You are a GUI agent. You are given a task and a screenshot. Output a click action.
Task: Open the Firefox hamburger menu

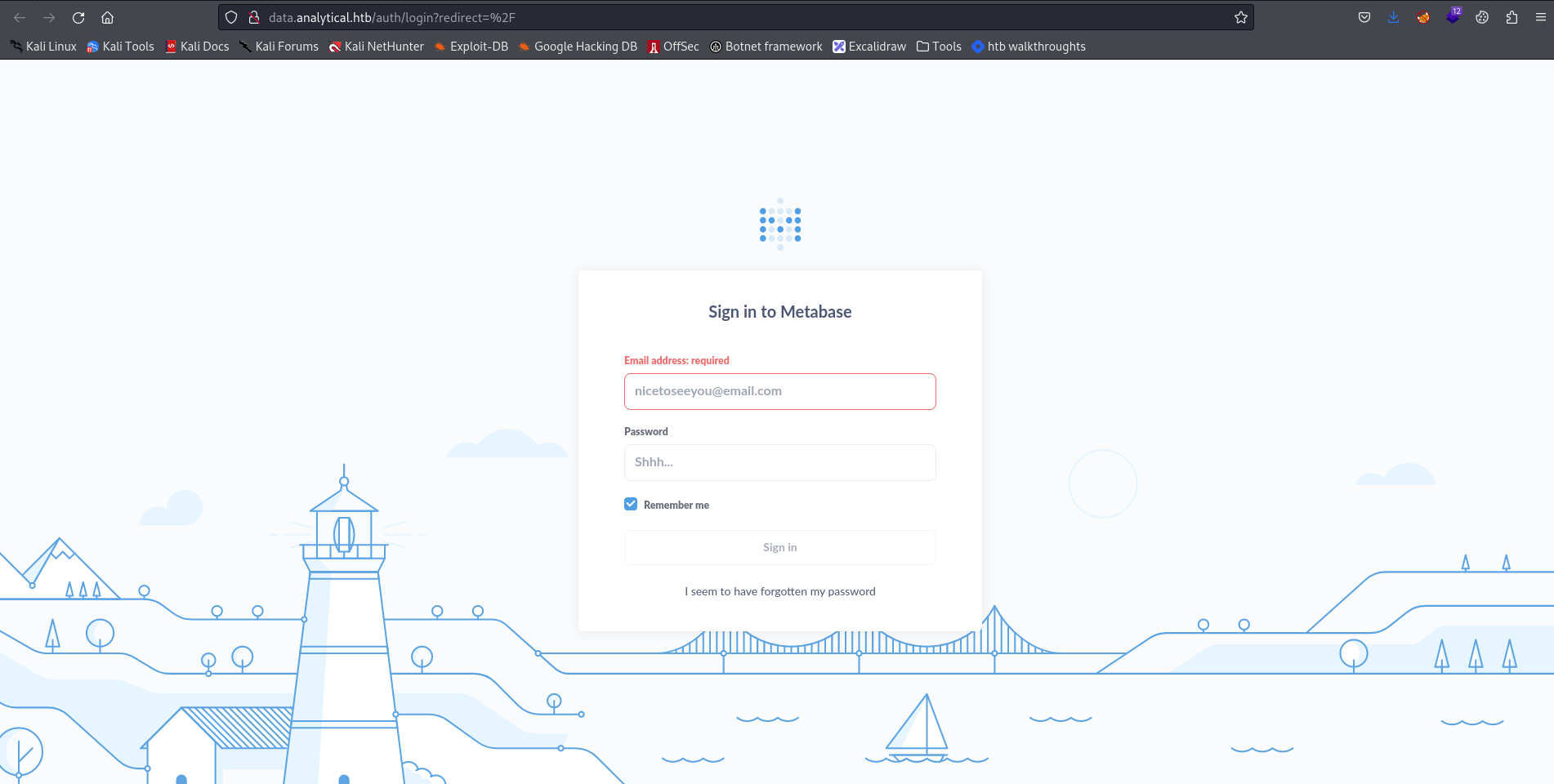[x=1540, y=17]
